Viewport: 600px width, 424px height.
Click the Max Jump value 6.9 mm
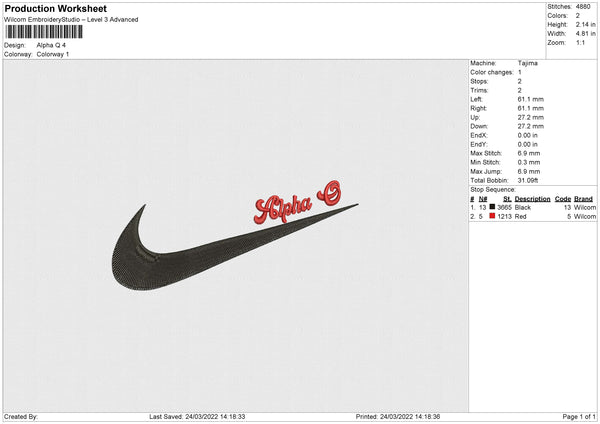coord(529,171)
